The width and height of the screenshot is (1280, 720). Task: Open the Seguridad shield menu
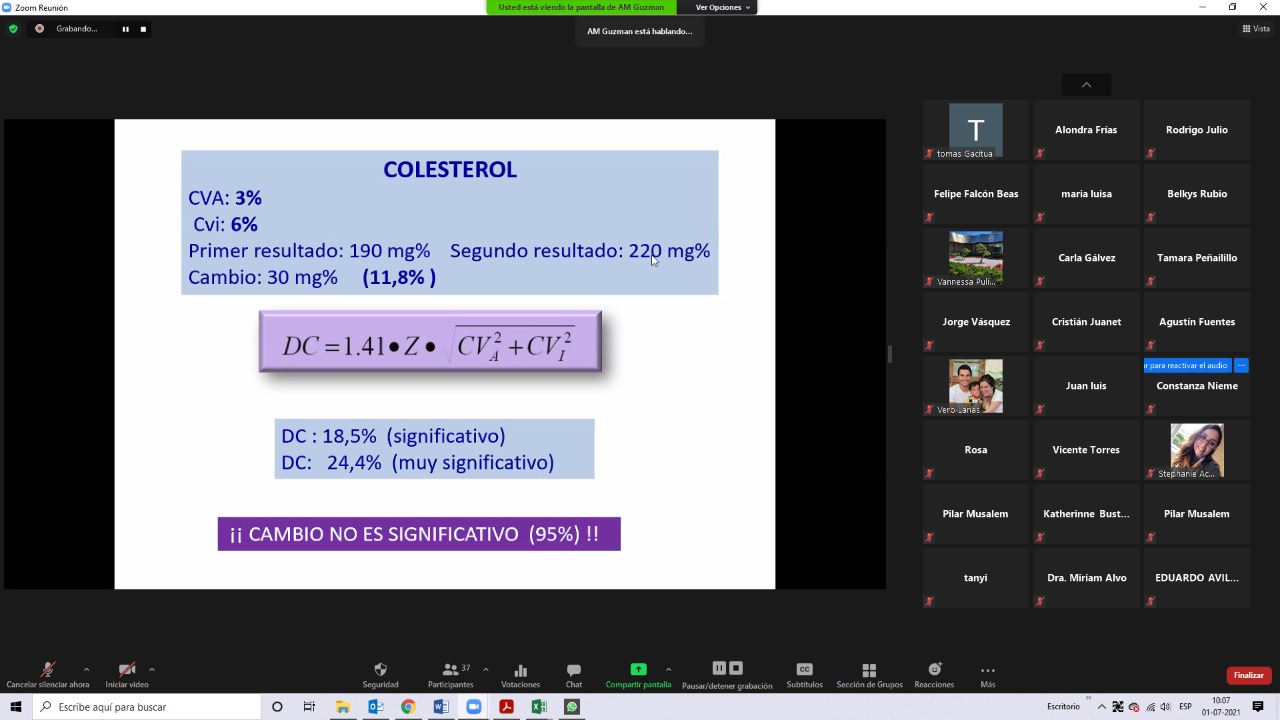(x=380, y=675)
